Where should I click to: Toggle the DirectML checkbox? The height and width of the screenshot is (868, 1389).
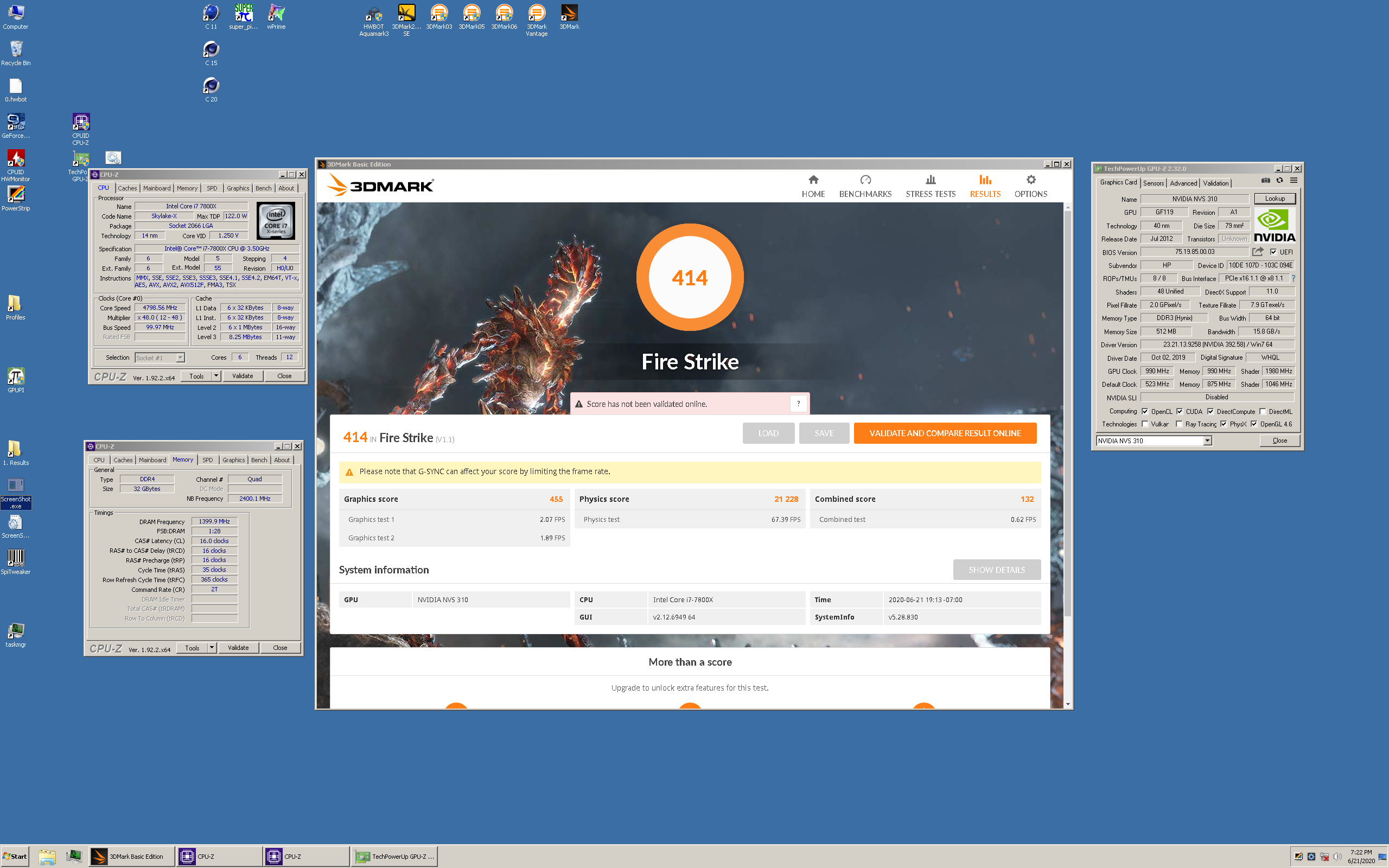click(x=1262, y=411)
